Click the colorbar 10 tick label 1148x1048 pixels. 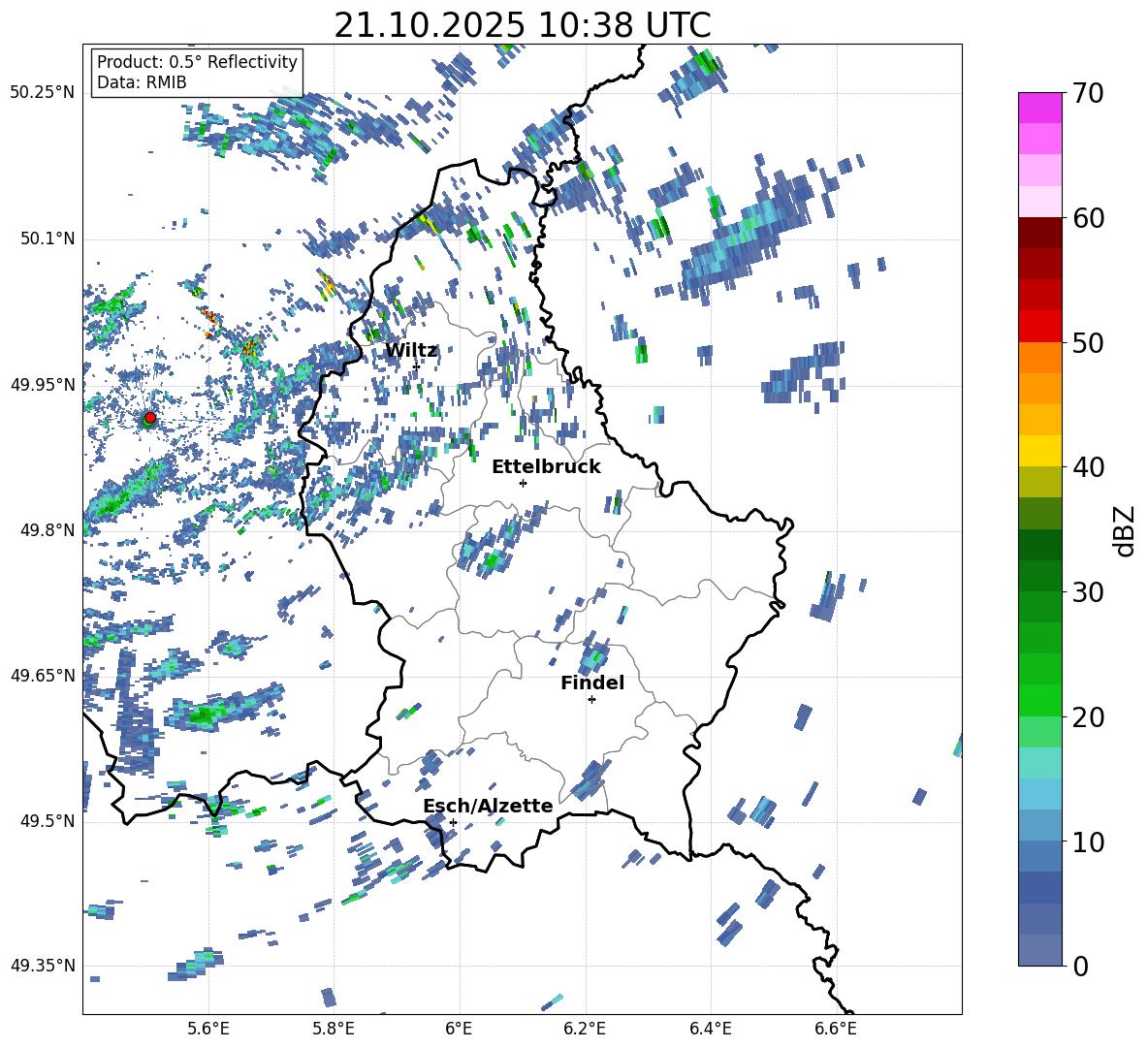coord(1088,842)
